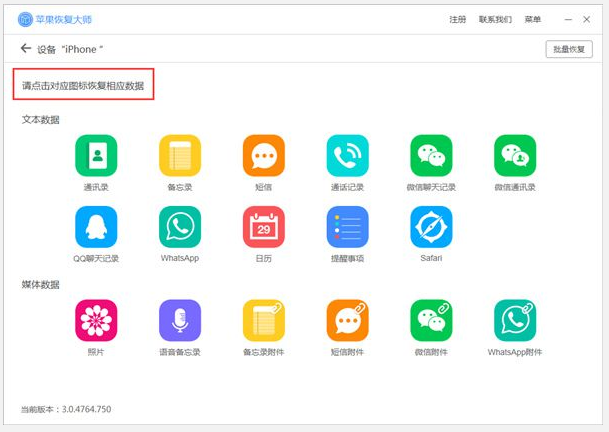The image size is (609, 432).
Task: Click the 批量恢复 batch recovery button
Action: (x=569, y=49)
